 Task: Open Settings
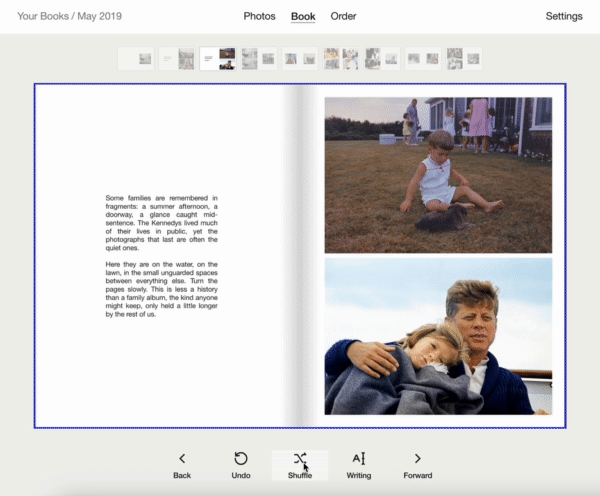(564, 16)
